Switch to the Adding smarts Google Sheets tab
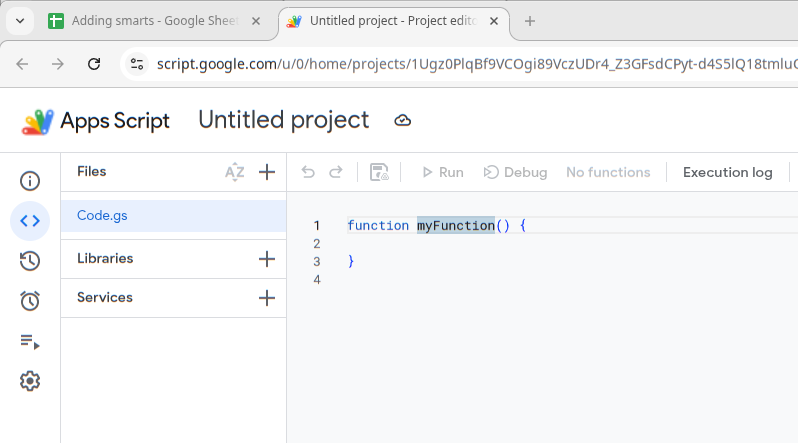This screenshot has height=443, width=798. pyautogui.click(x=154, y=21)
